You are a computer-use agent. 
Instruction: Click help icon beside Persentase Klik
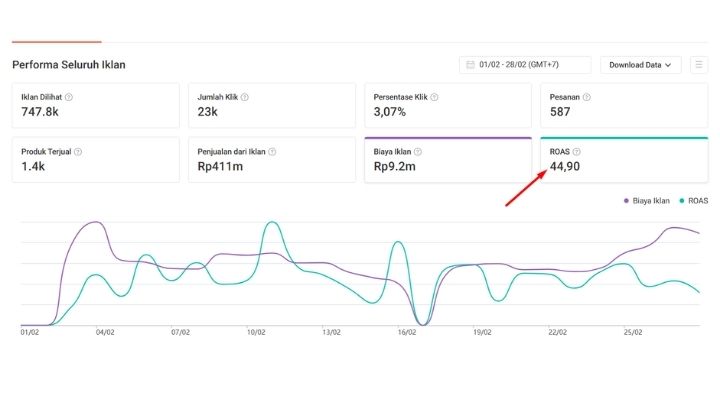point(434,97)
